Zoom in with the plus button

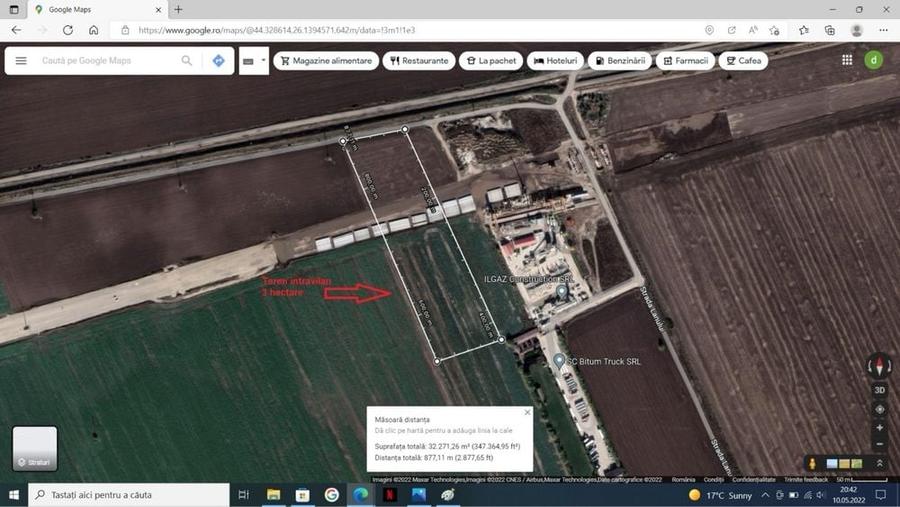879,428
